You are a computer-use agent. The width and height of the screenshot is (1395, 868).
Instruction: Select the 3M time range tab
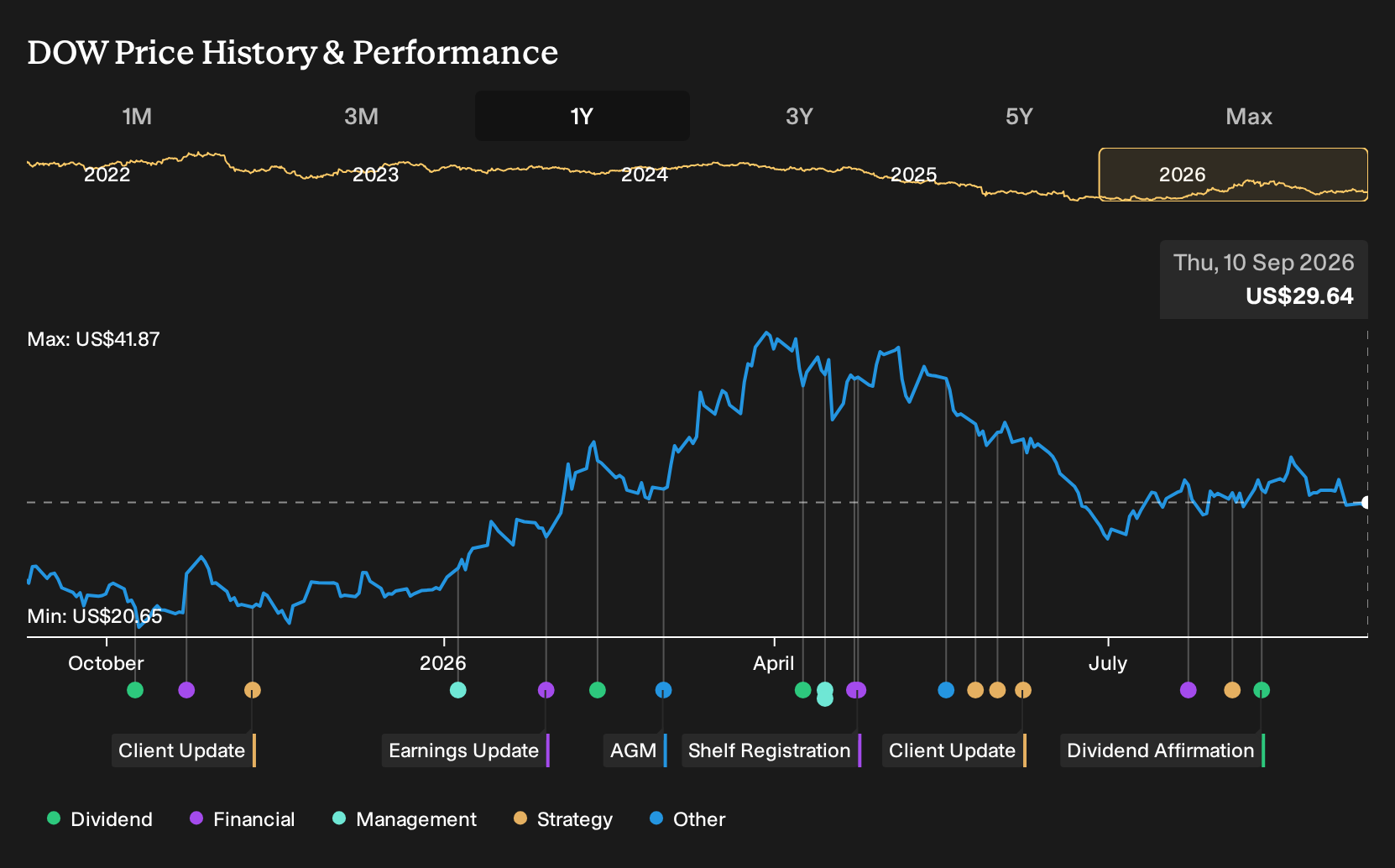point(361,116)
